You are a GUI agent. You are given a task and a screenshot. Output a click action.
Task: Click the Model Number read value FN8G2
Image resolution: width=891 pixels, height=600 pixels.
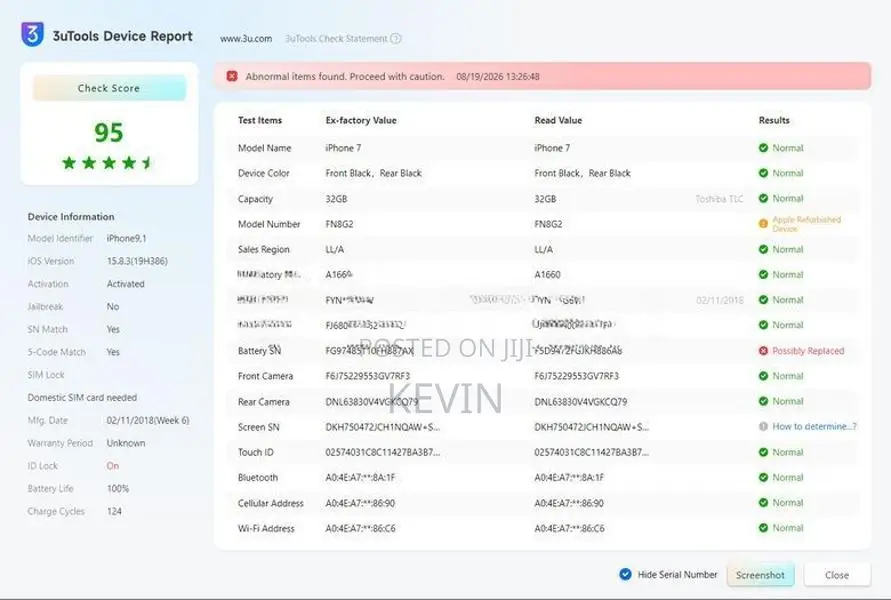coord(548,224)
